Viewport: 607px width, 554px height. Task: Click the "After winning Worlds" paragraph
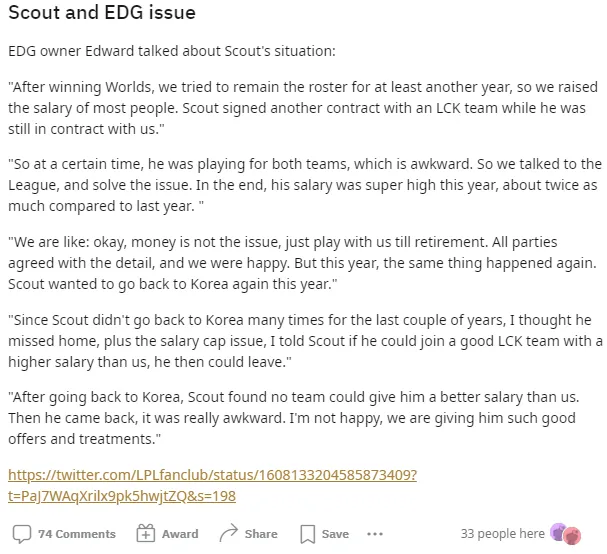pyautogui.click(x=300, y=105)
